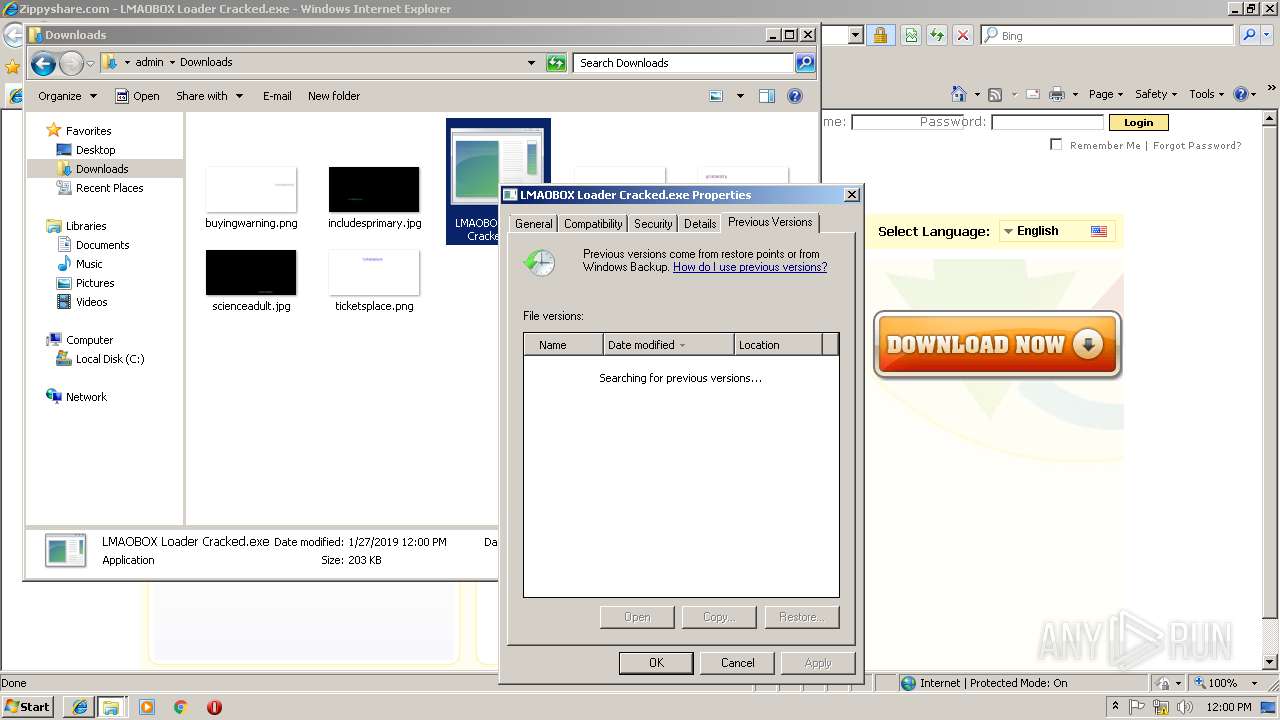1280x720 pixels.
Task: Click IE stop loading red X
Action: (963, 35)
